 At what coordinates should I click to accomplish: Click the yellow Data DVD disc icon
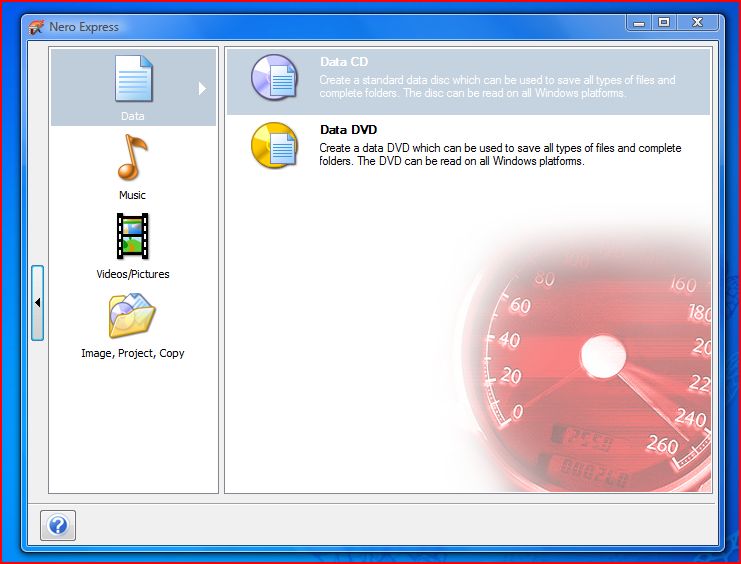[275, 145]
